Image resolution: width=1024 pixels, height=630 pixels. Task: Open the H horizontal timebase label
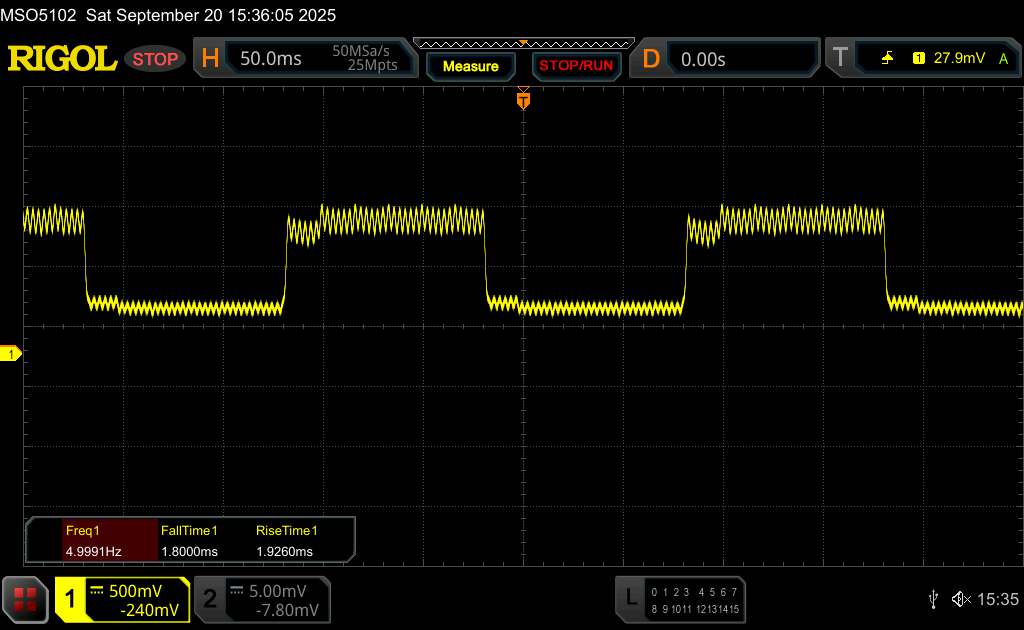pos(210,59)
